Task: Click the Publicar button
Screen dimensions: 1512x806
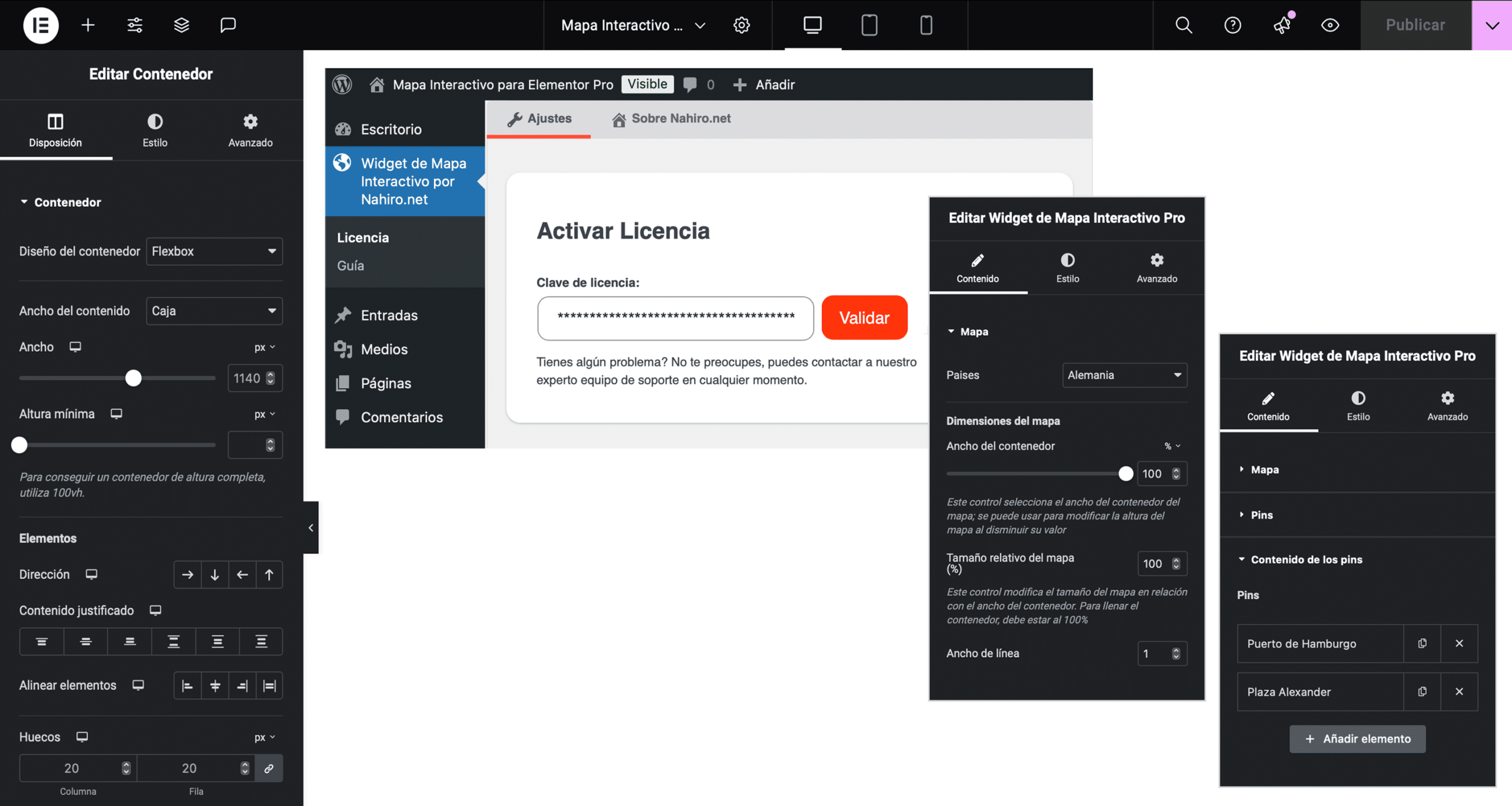Action: pos(1416,25)
